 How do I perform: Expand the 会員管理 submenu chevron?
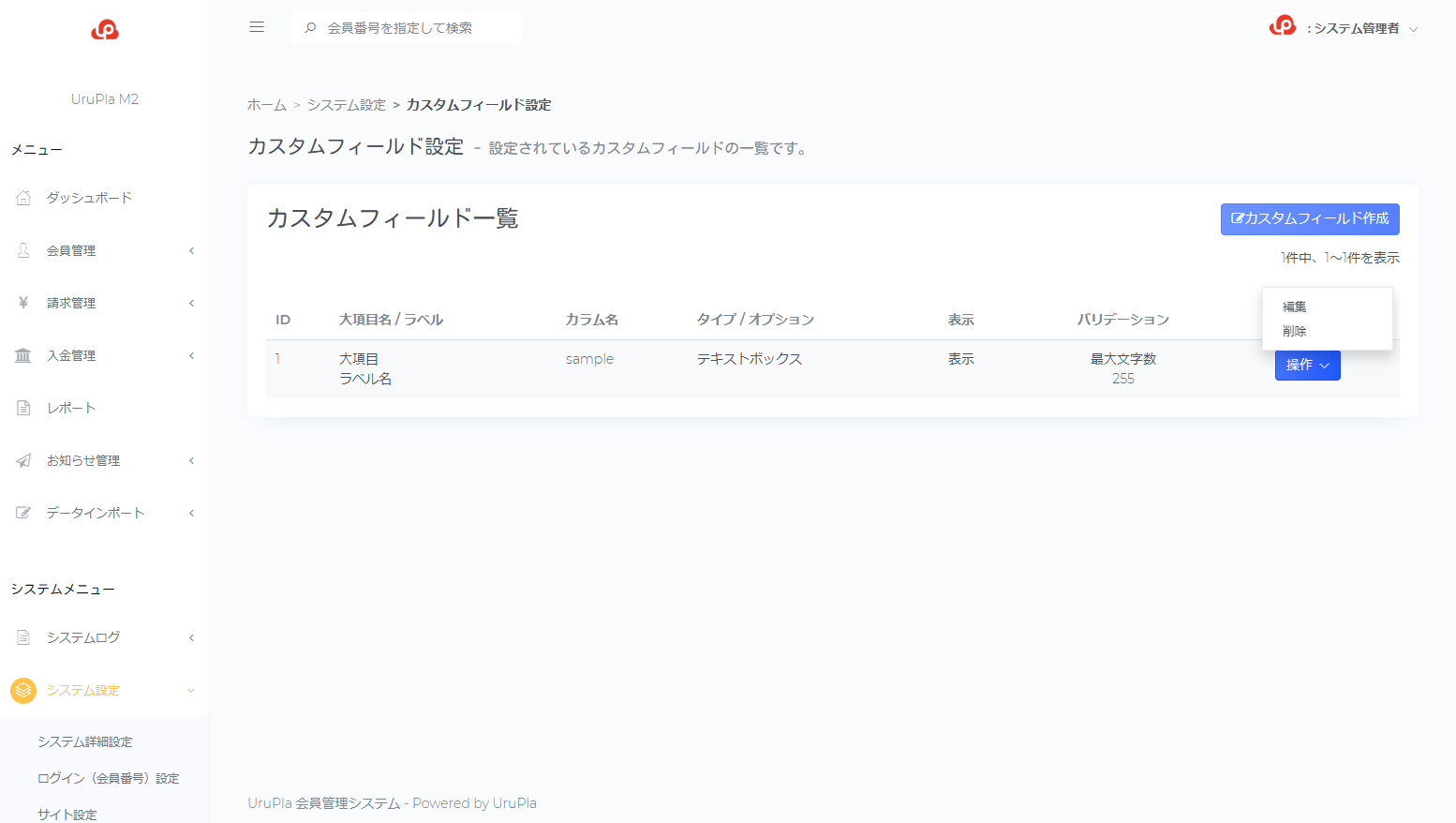pyautogui.click(x=191, y=250)
